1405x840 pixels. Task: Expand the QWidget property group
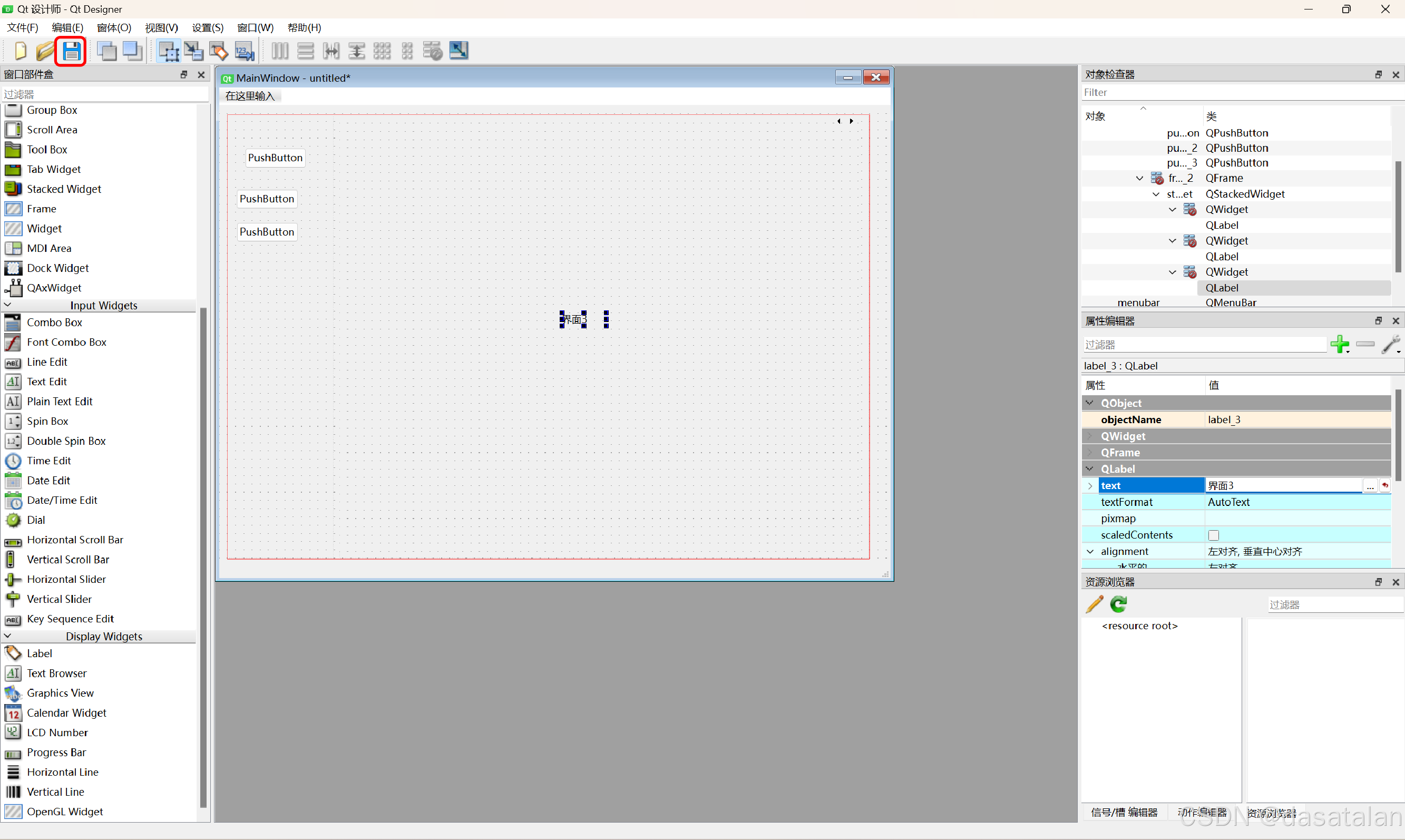[x=1090, y=436]
